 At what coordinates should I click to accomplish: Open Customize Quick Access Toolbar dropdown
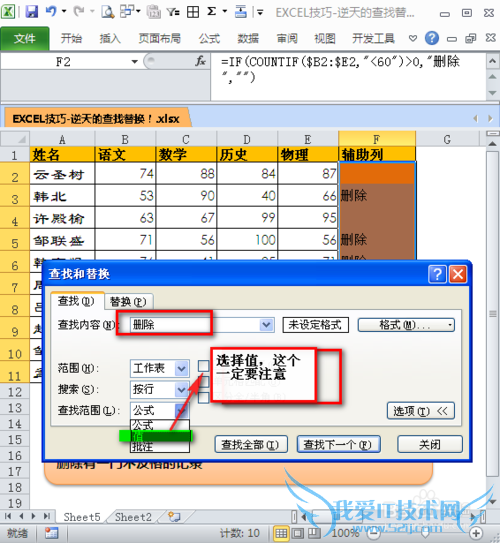pos(260,13)
